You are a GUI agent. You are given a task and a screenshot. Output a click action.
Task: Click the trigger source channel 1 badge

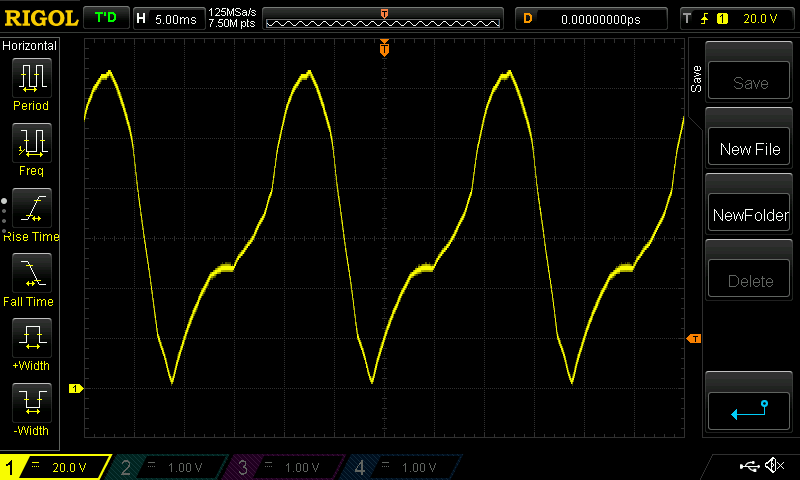point(722,19)
